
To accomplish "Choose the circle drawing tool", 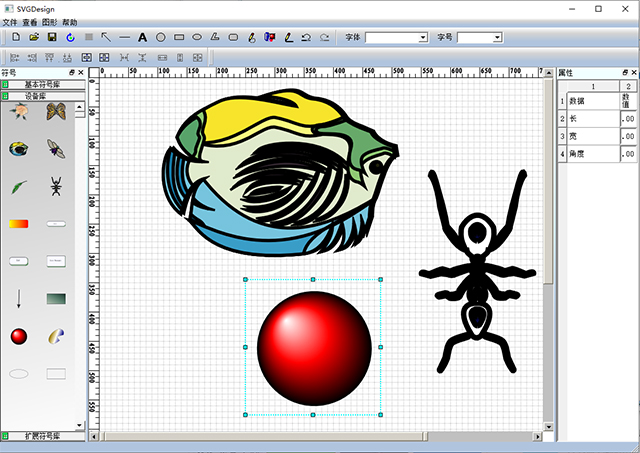I will pyautogui.click(x=160, y=37).
